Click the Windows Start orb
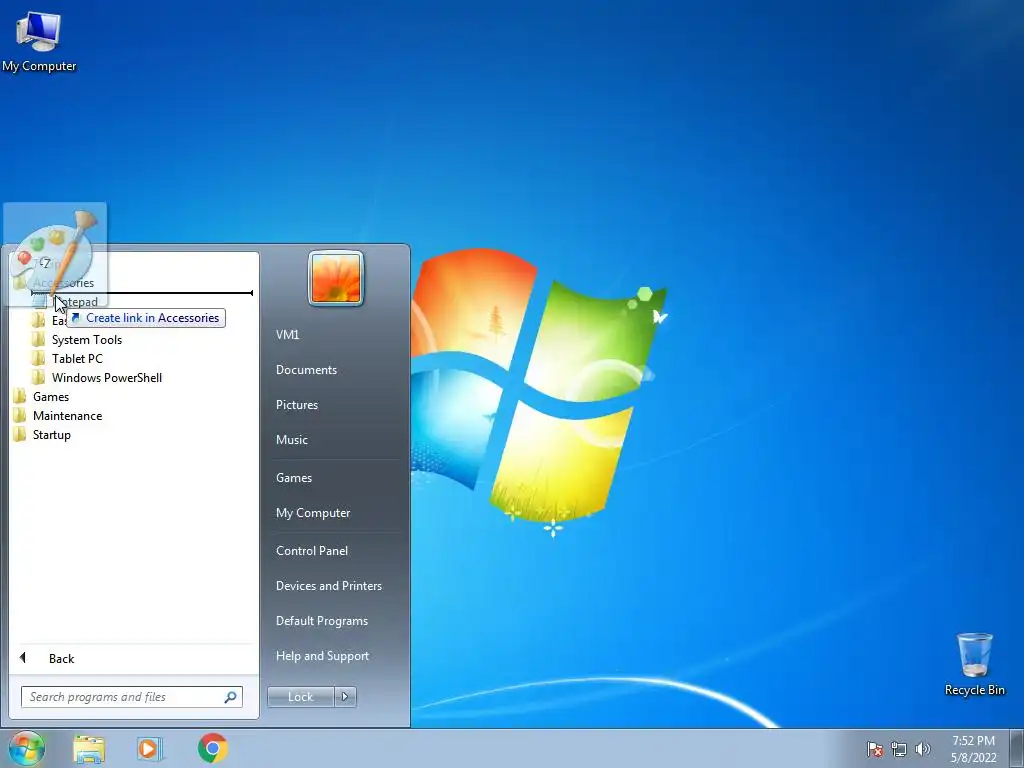This screenshot has height=768, width=1024. coord(27,748)
